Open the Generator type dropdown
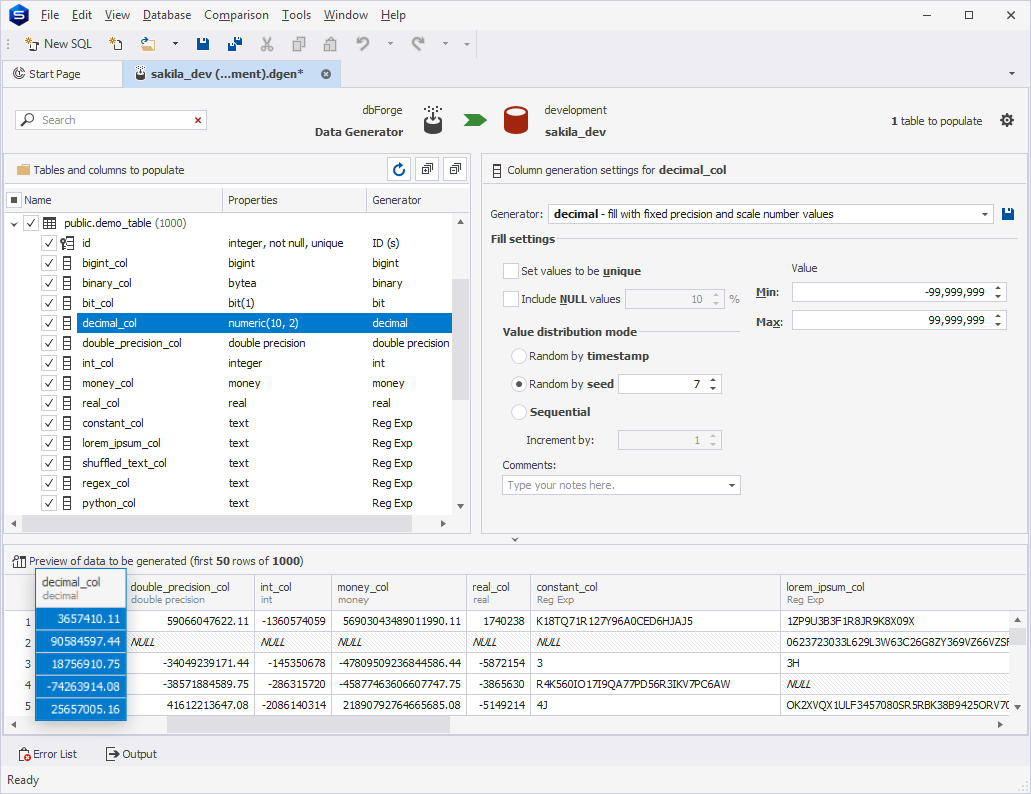 (983, 214)
